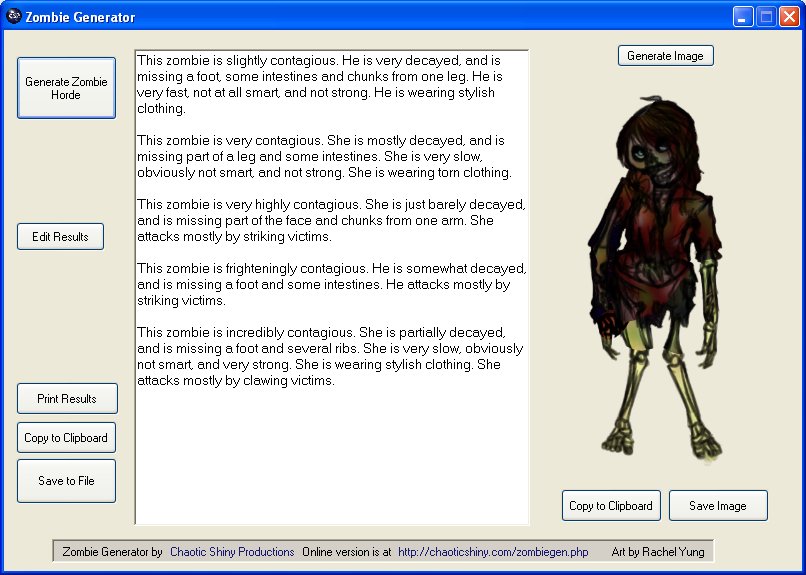Minimize the Zombie Generator window
This screenshot has height=575, width=806.
pyautogui.click(x=743, y=17)
